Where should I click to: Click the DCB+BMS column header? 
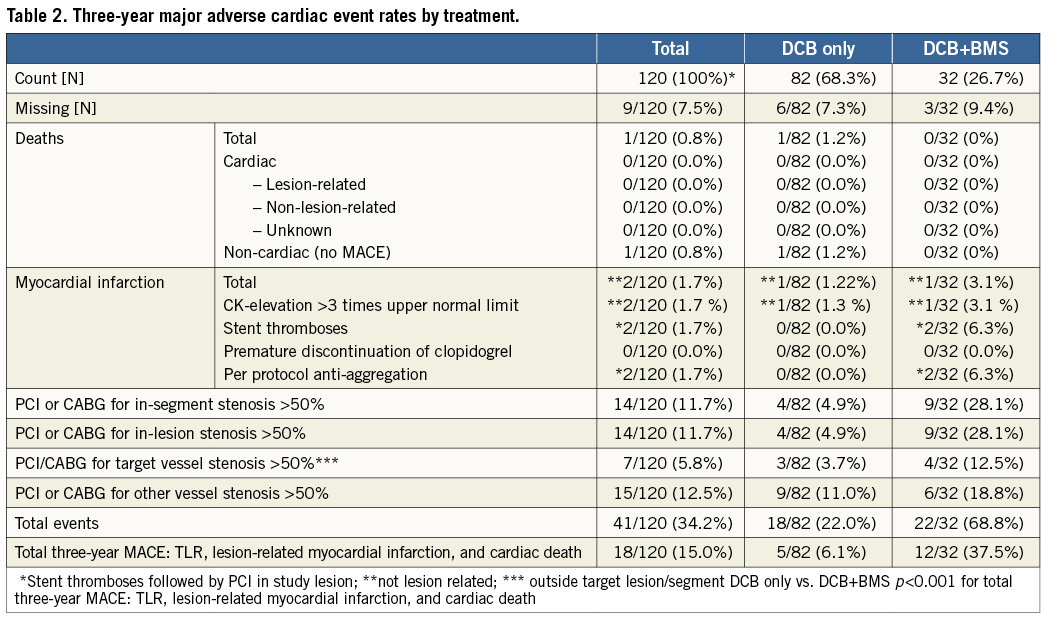click(965, 49)
